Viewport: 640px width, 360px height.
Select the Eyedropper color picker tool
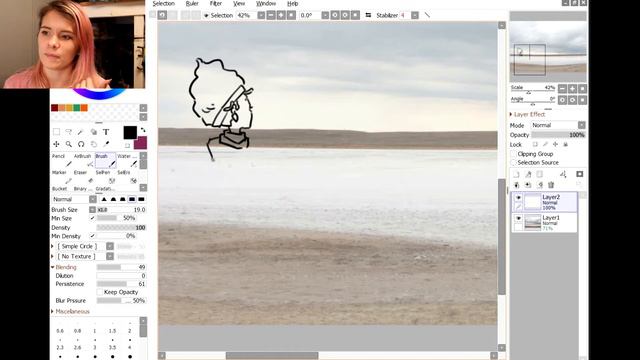106,144
